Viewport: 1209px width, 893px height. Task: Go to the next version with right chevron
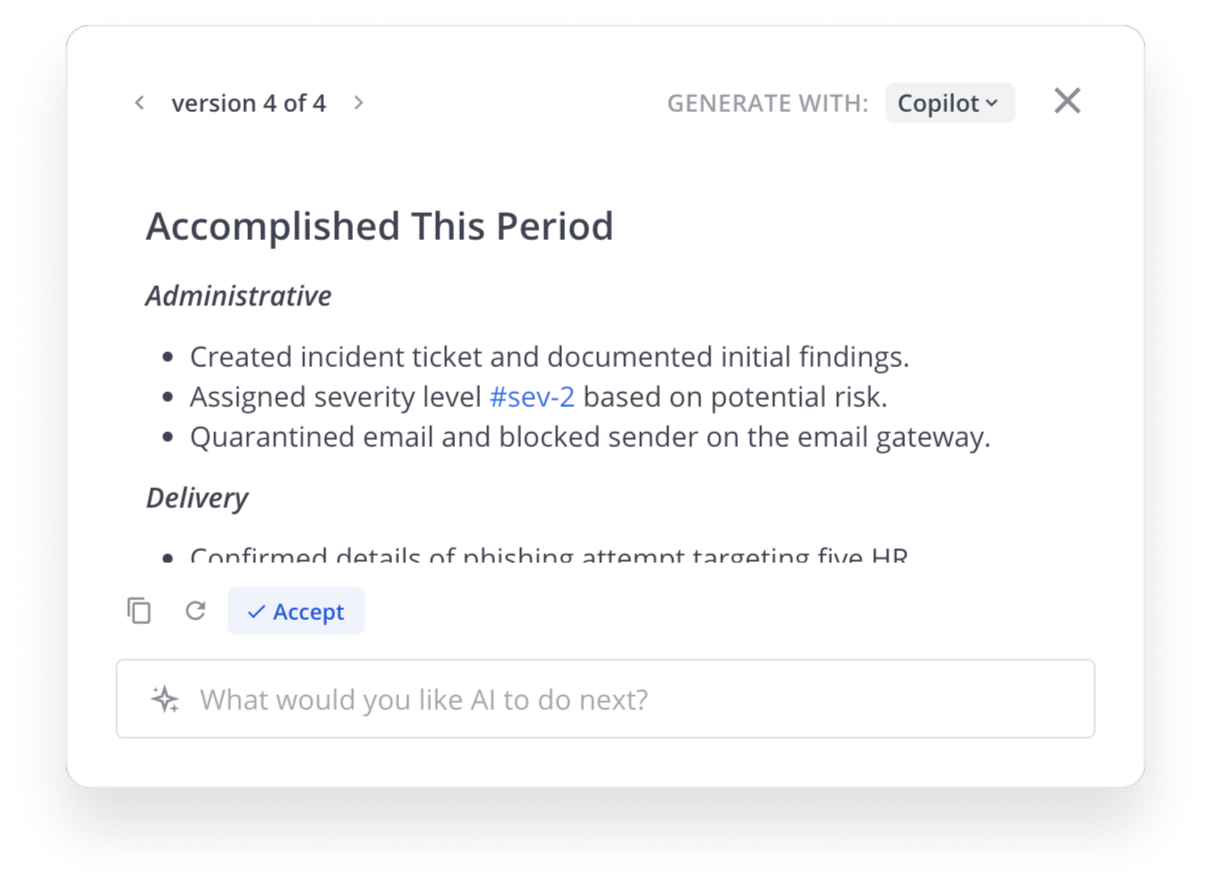(x=359, y=103)
